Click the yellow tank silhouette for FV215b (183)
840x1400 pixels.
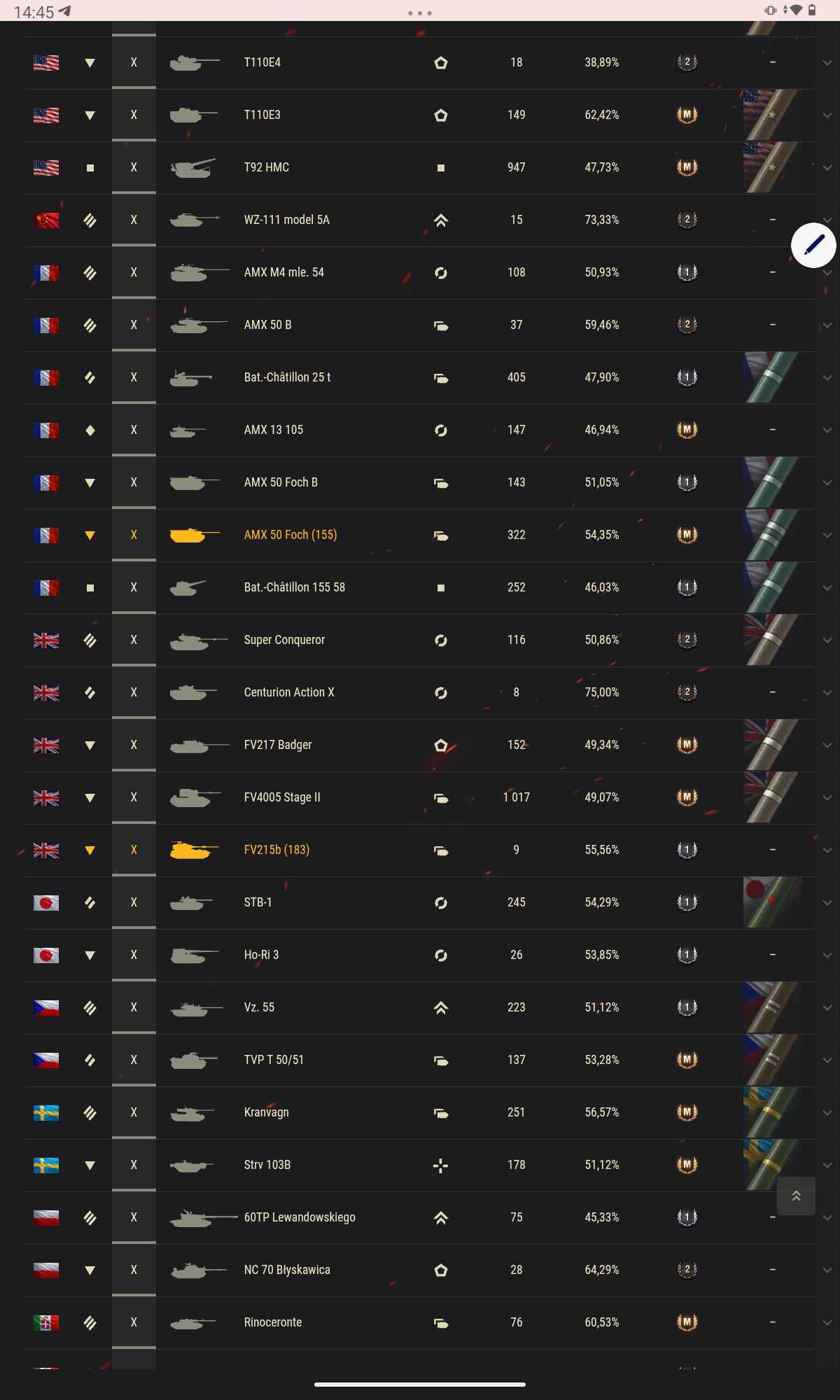coord(190,850)
